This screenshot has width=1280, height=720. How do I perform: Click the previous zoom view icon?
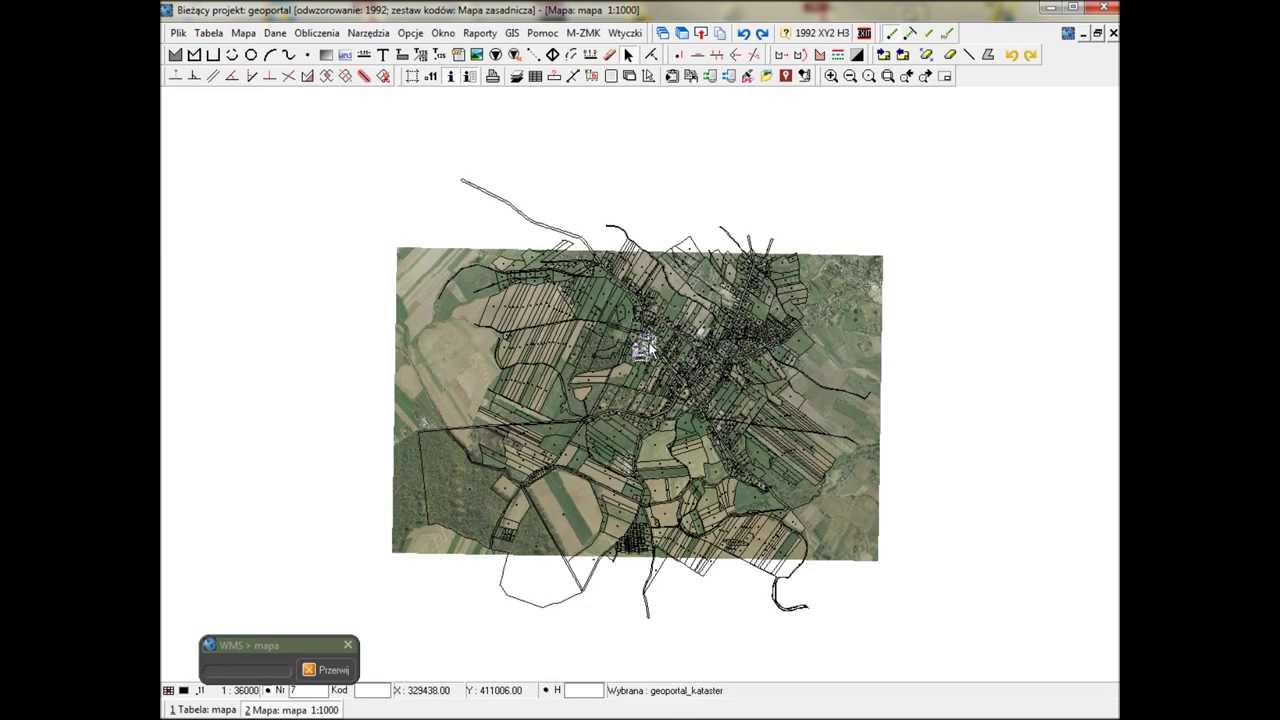pyautogui.click(x=907, y=76)
